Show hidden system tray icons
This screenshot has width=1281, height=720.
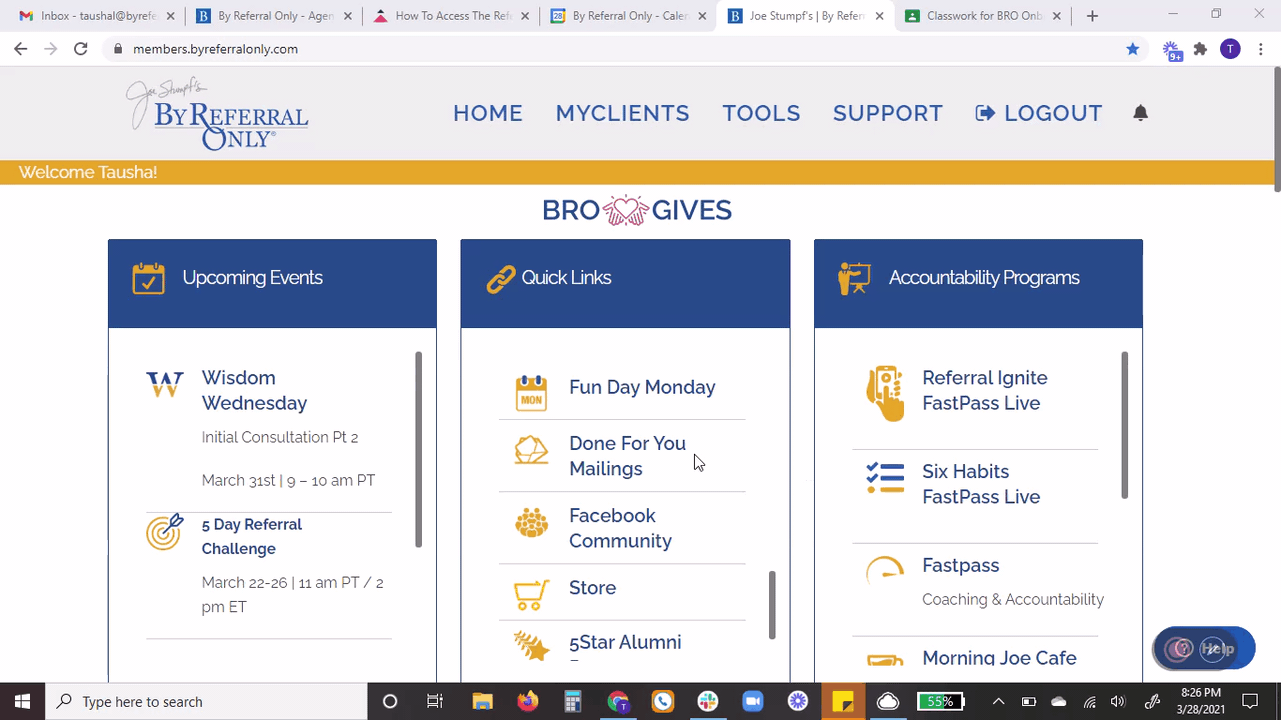(998, 701)
